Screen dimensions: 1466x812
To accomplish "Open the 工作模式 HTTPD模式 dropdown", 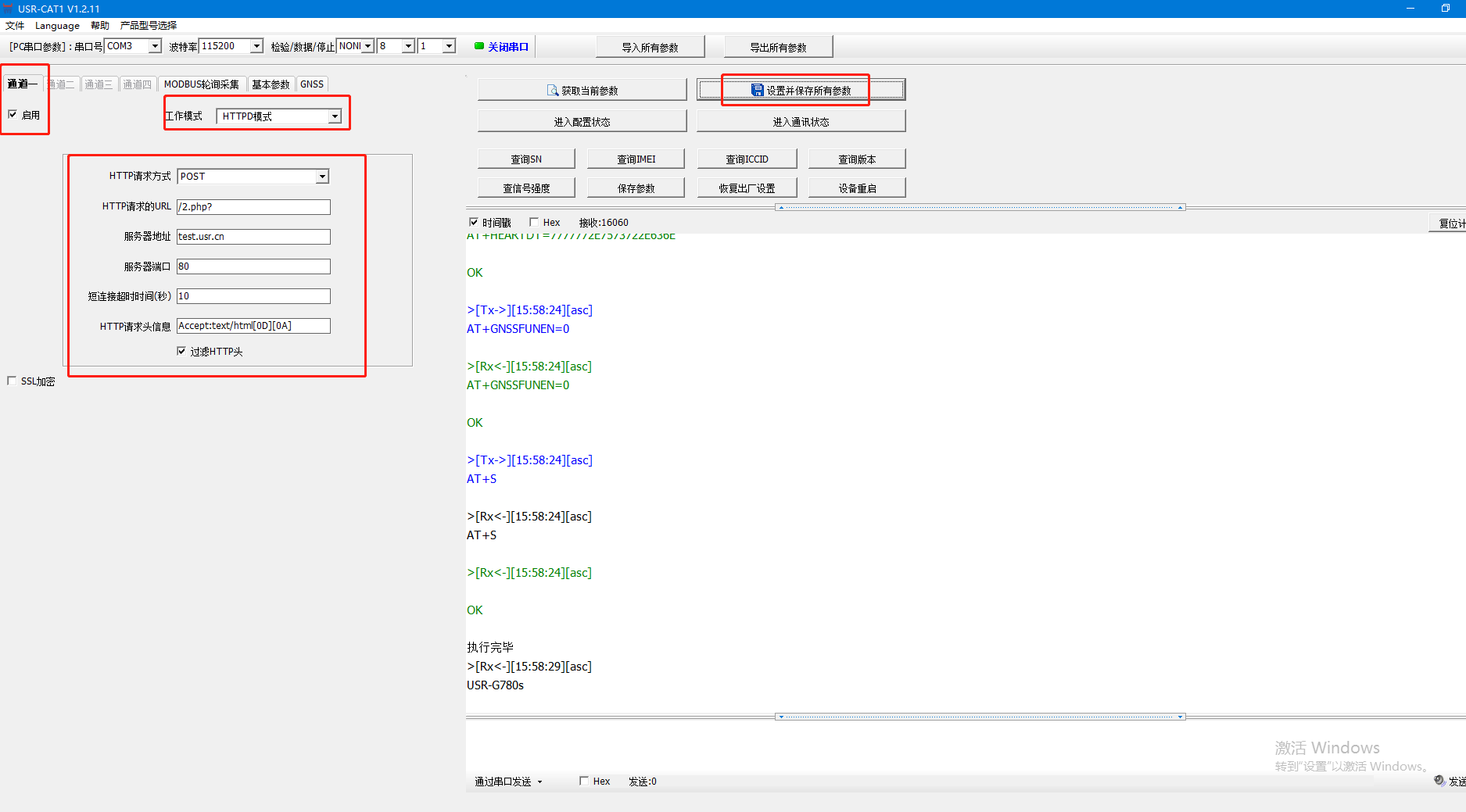I will (335, 116).
